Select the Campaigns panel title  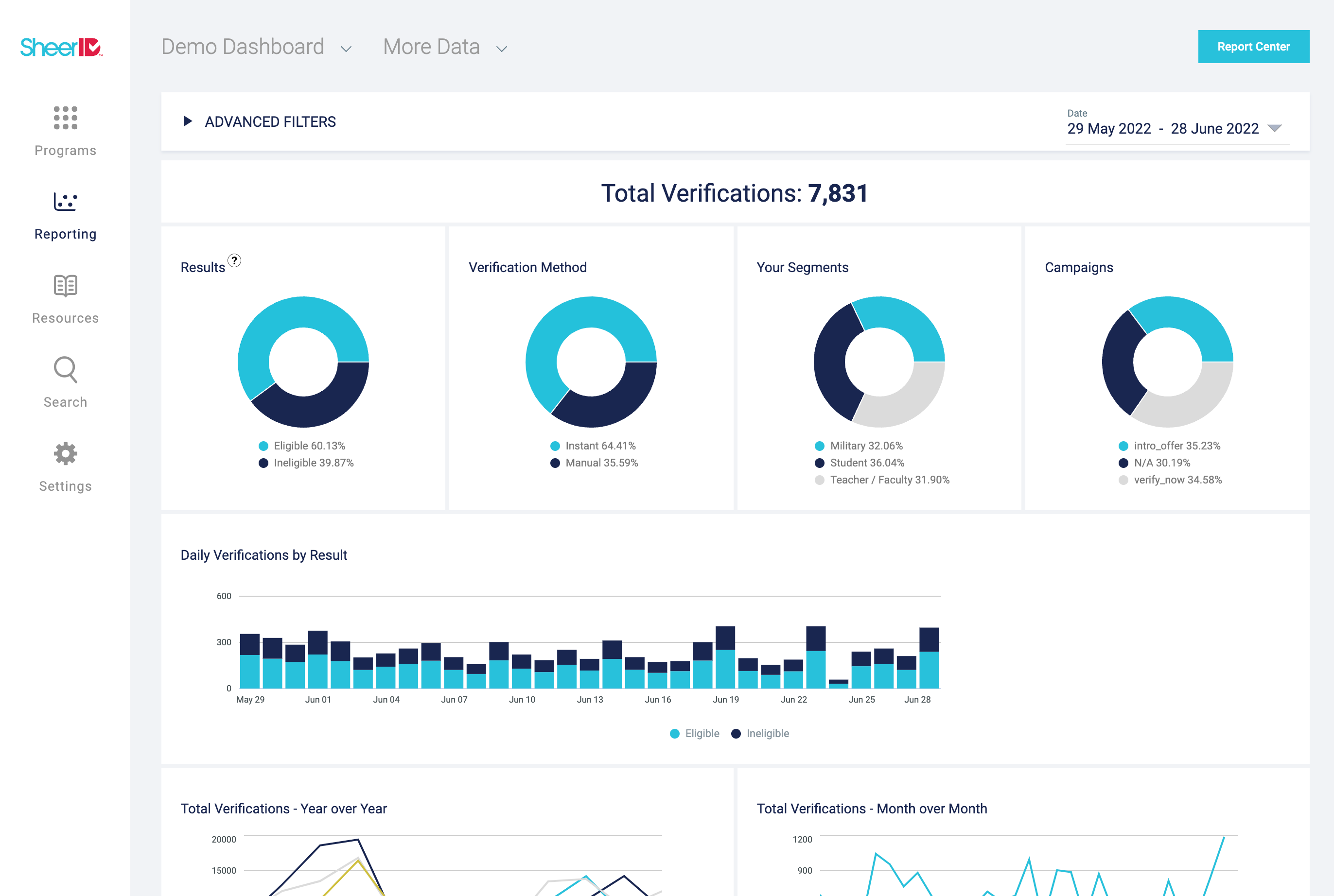pyautogui.click(x=1078, y=267)
